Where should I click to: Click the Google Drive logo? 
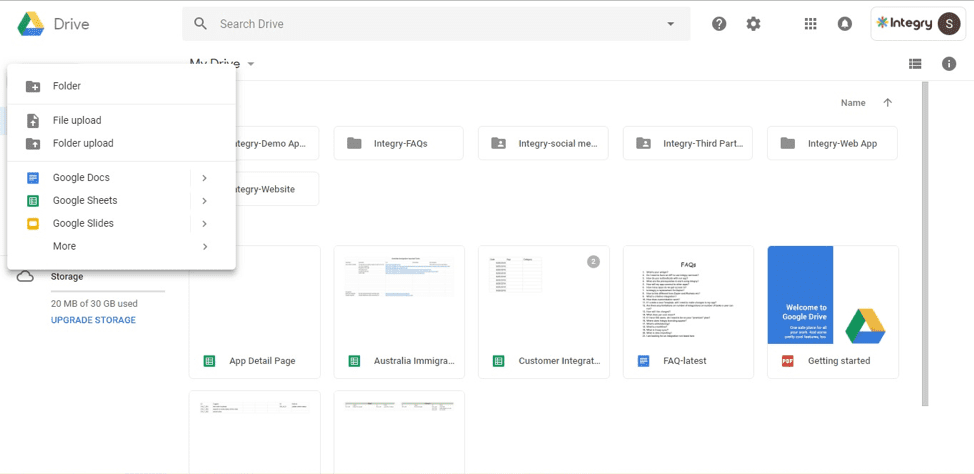(30, 24)
